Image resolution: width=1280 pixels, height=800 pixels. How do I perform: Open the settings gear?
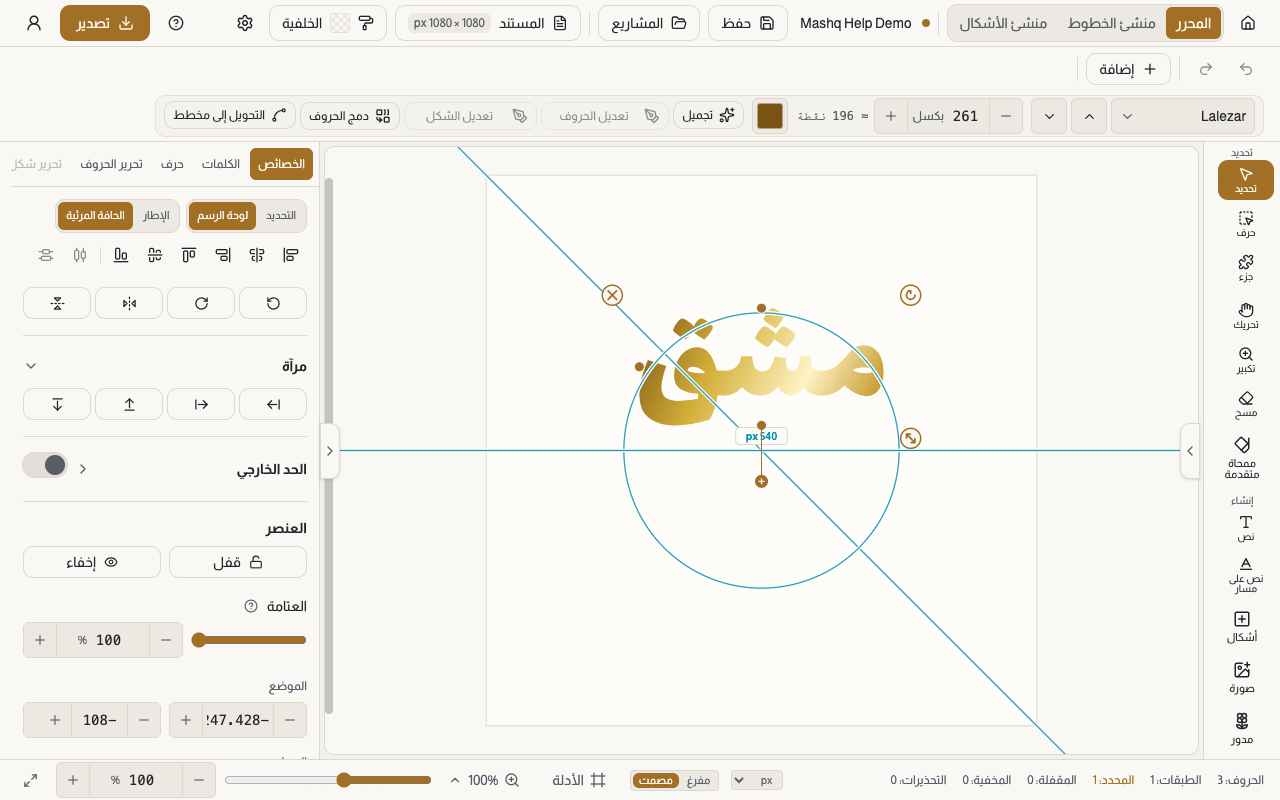click(x=245, y=23)
